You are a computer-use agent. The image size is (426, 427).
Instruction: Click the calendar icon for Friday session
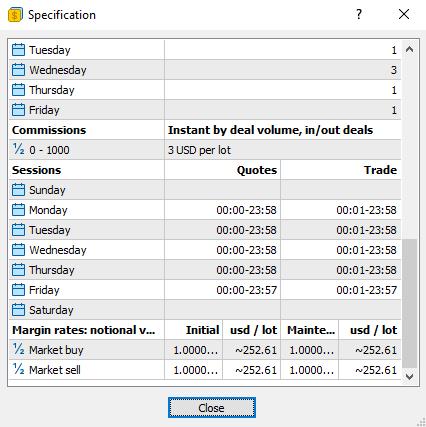pyautogui.click(x=18, y=290)
